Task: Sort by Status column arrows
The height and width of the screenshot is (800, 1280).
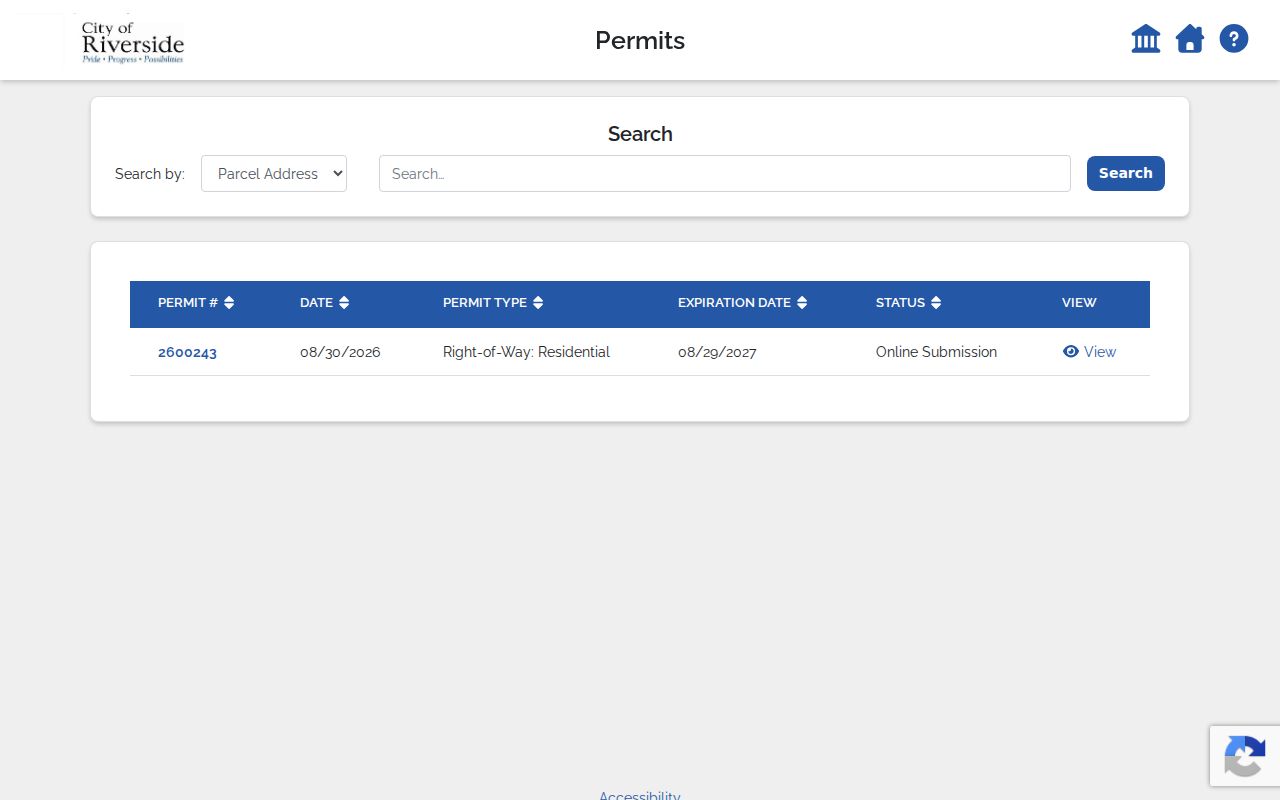Action: [x=936, y=303]
